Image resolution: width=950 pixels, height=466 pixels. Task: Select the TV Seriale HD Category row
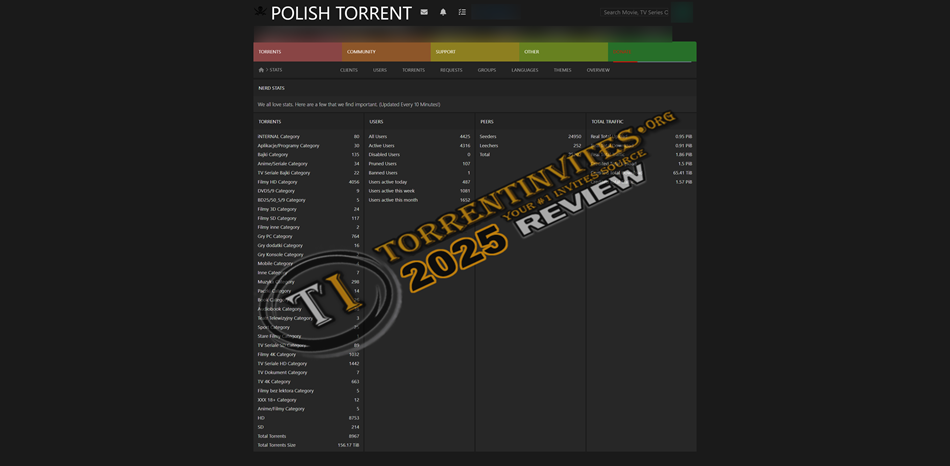coord(308,364)
